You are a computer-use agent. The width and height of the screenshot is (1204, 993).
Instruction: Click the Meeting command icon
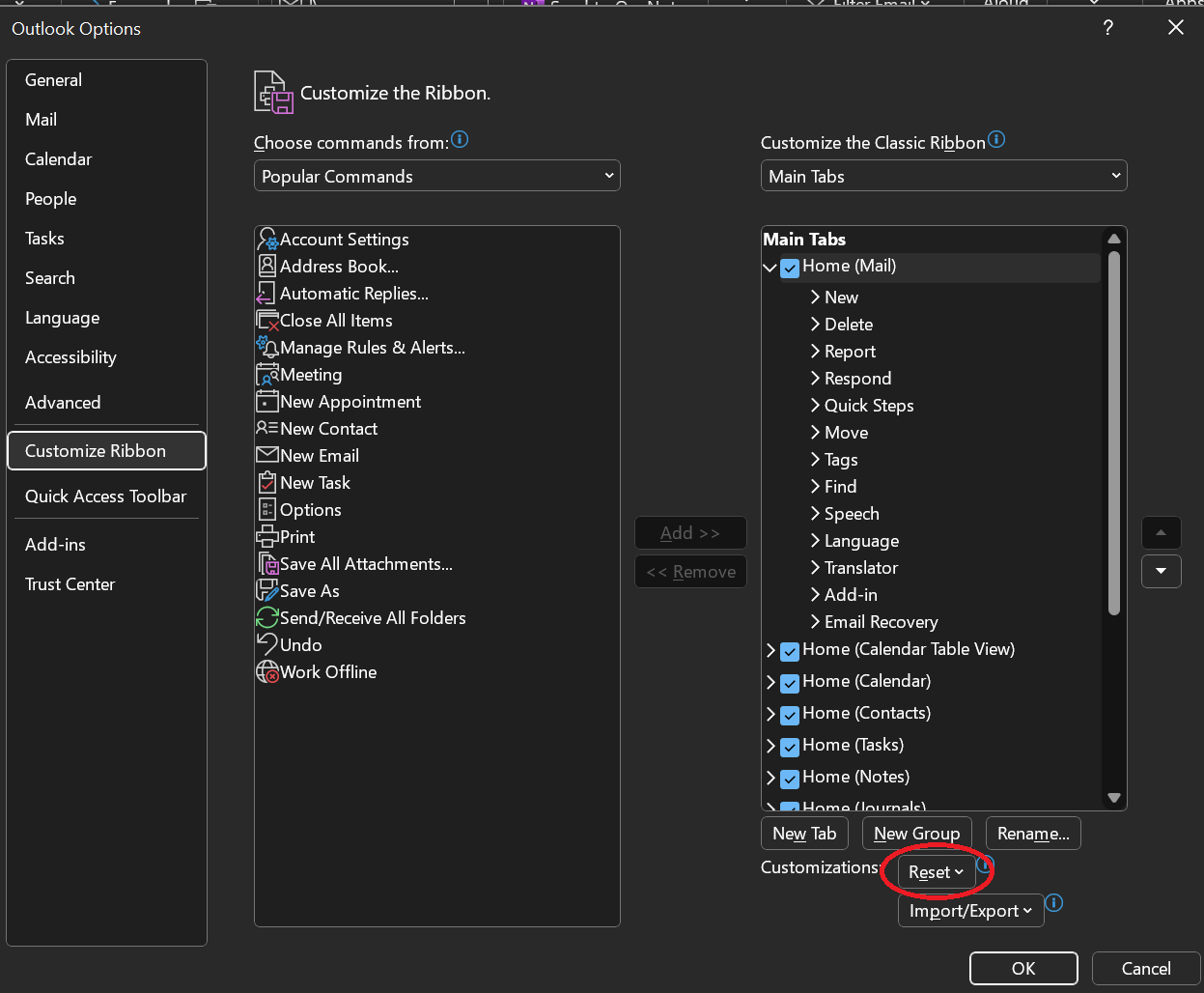coord(267,375)
